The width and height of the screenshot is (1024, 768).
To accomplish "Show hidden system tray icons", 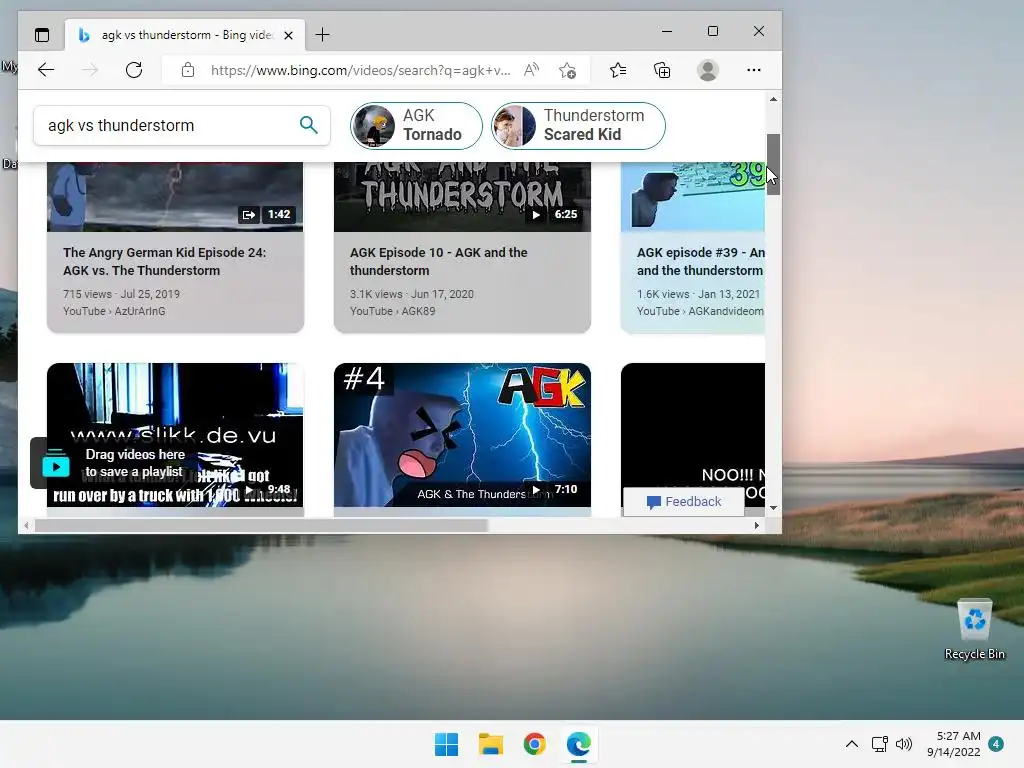I will click(852, 744).
